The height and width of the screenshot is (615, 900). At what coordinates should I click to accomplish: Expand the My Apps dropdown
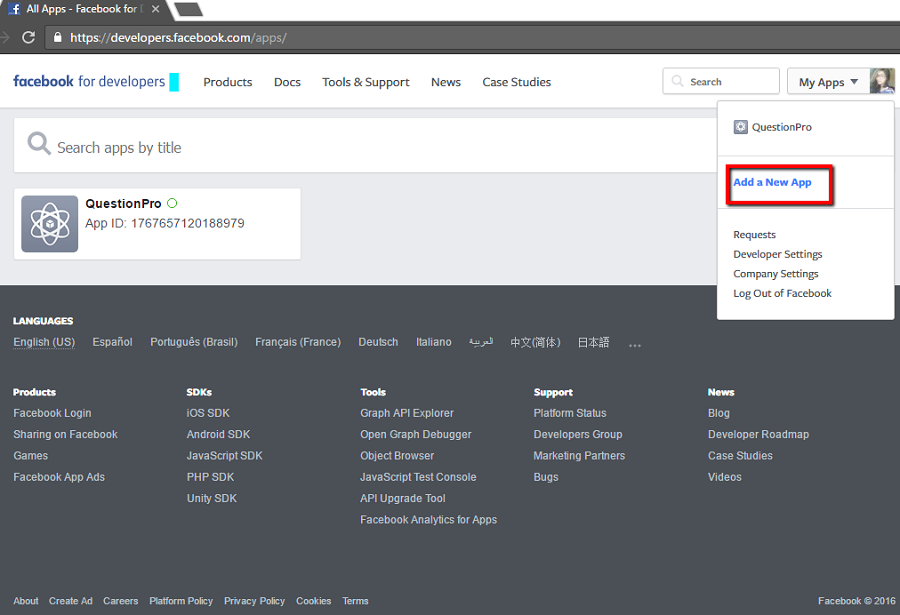tap(828, 82)
